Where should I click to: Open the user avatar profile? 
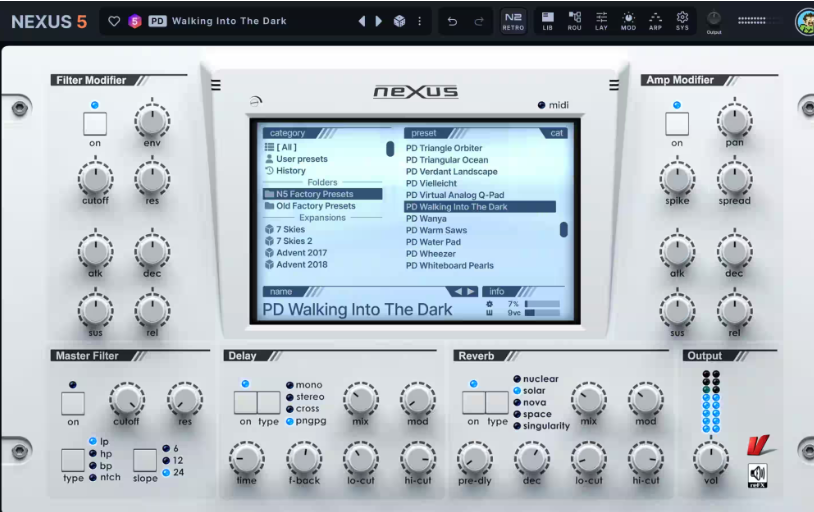(805, 22)
